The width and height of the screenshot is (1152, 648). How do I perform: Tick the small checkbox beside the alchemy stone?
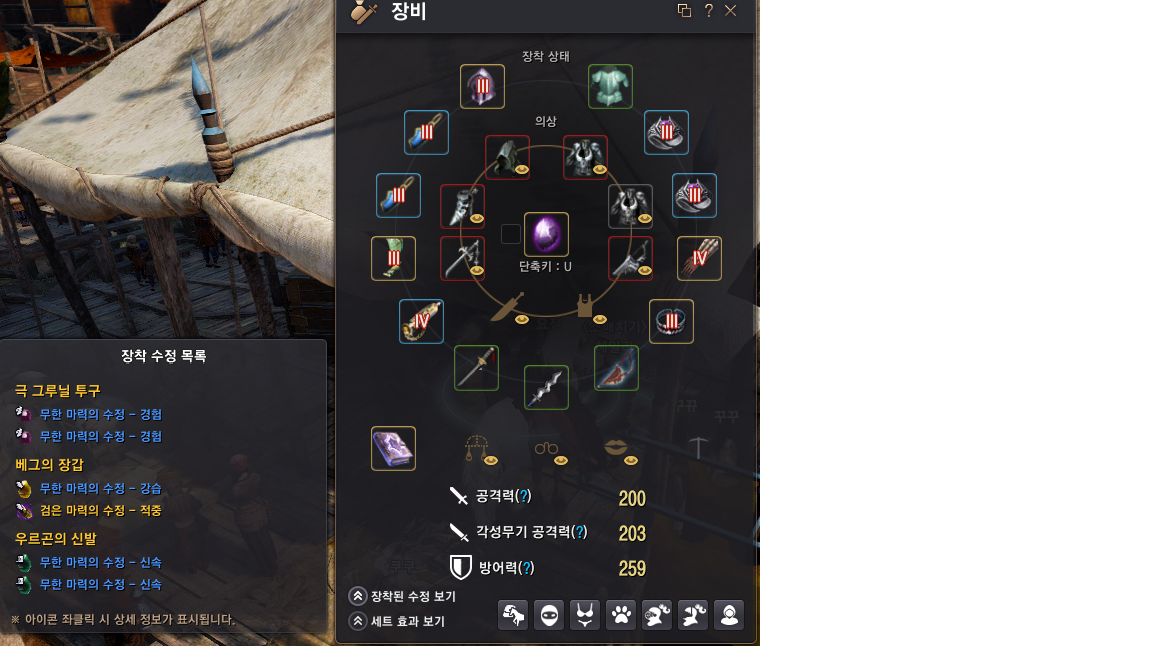pyautogui.click(x=511, y=234)
